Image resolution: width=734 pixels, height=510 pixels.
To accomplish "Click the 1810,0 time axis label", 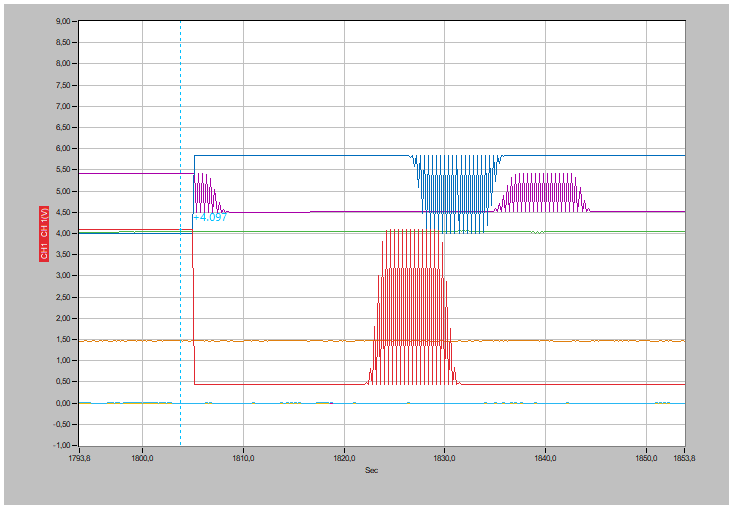I will click(243, 458).
